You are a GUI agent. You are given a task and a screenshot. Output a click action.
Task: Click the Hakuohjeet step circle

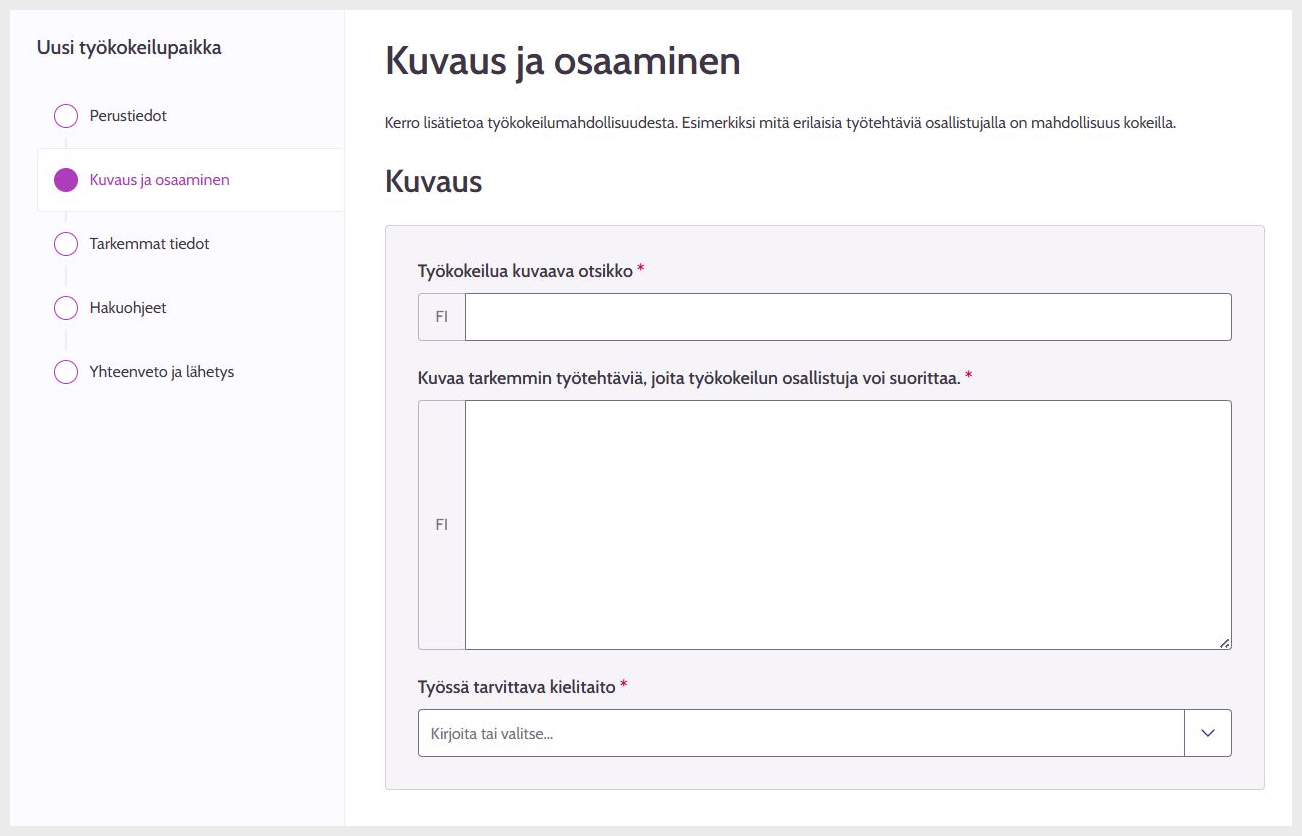[66, 308]
